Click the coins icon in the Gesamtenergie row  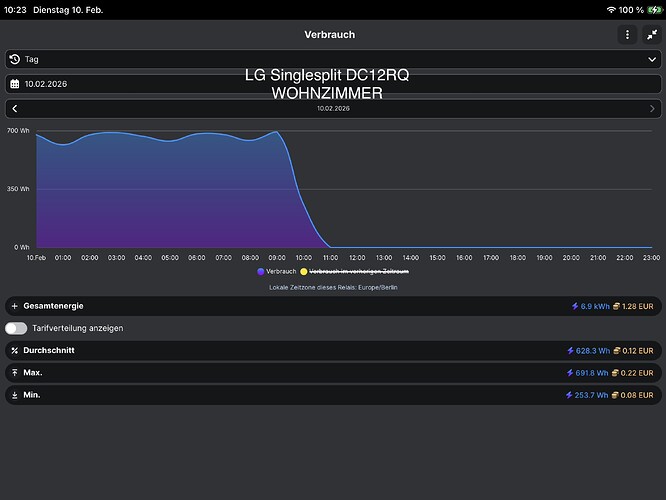pyautogui.click(x=616, y=306)
